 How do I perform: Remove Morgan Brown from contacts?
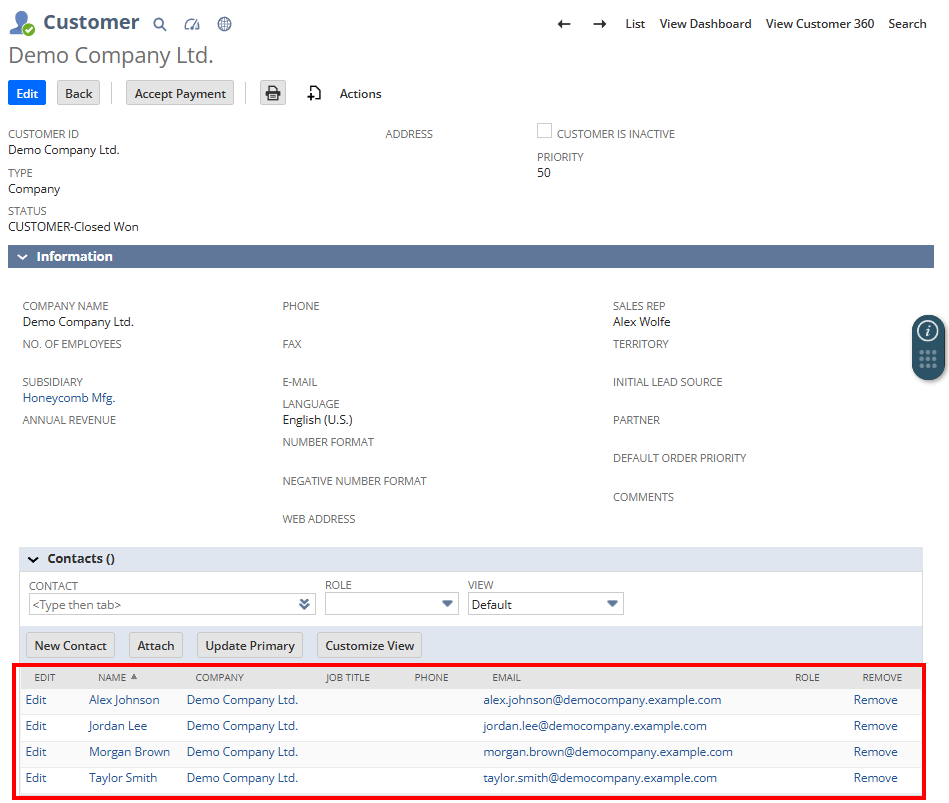[x=875, y=752]
